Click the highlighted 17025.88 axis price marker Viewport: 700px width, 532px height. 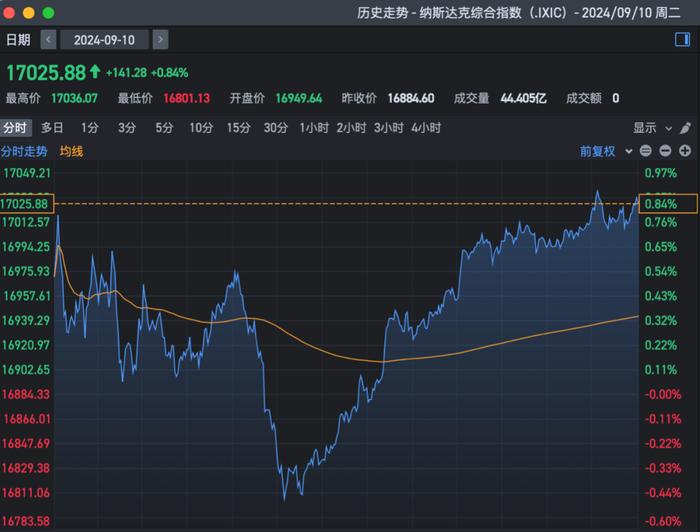[x=27, y=204]
